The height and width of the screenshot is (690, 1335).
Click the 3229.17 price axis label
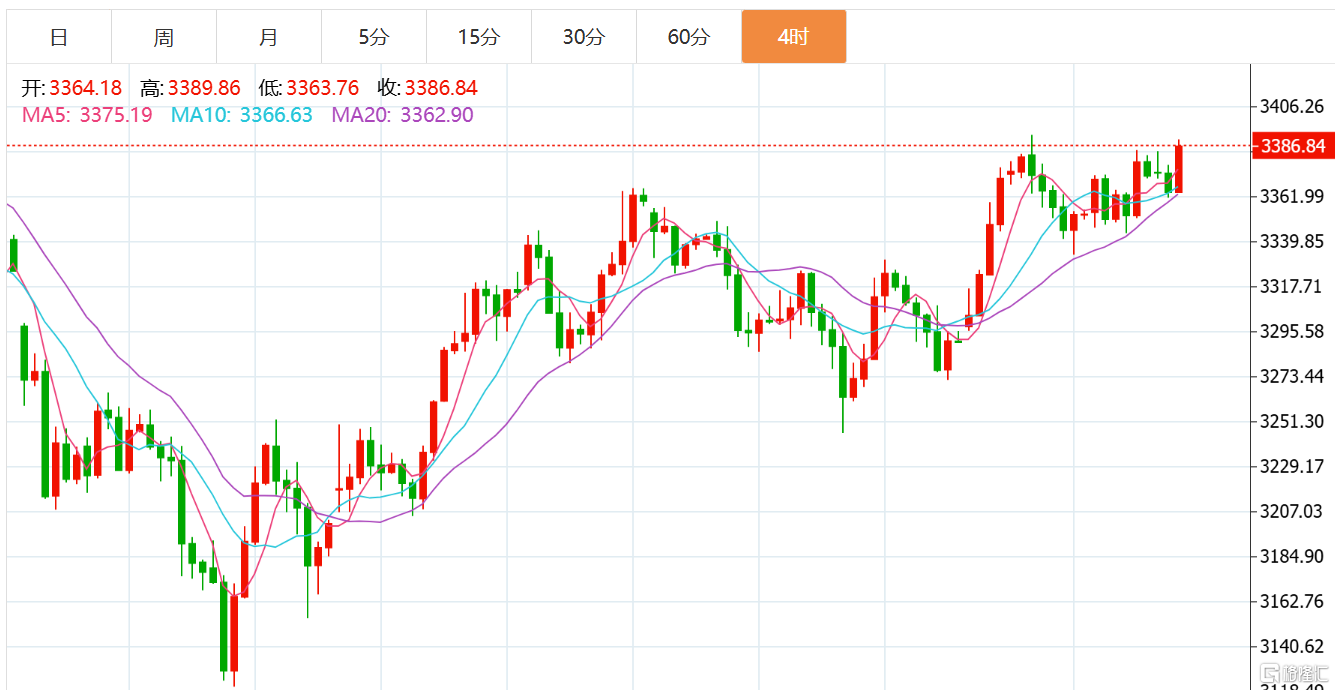tap(1294, 466)
